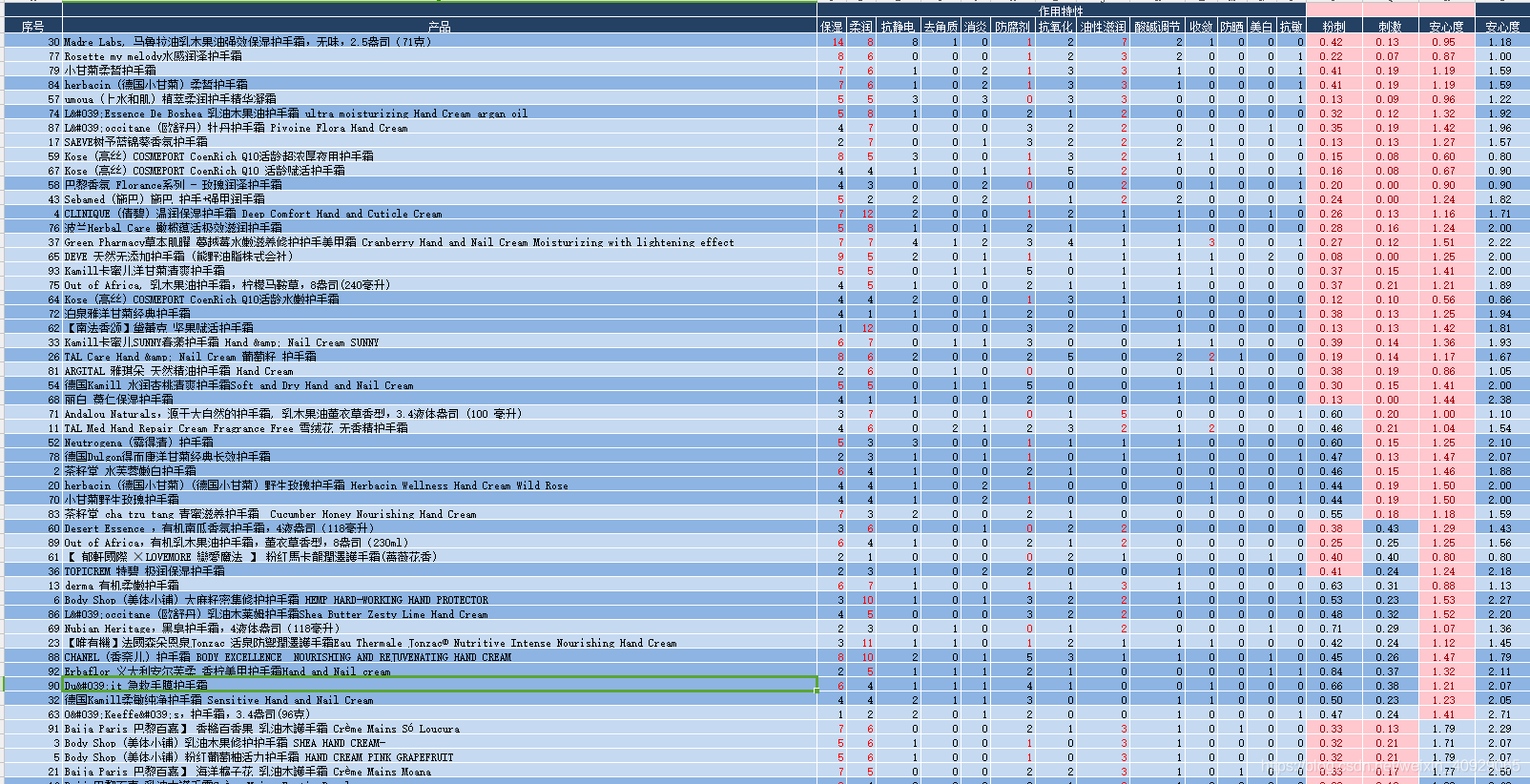Viewport: 1530px width, 784px height.
Task: Select the pink-shaded 安心度 column header
Action: (x=1447, y=27)
